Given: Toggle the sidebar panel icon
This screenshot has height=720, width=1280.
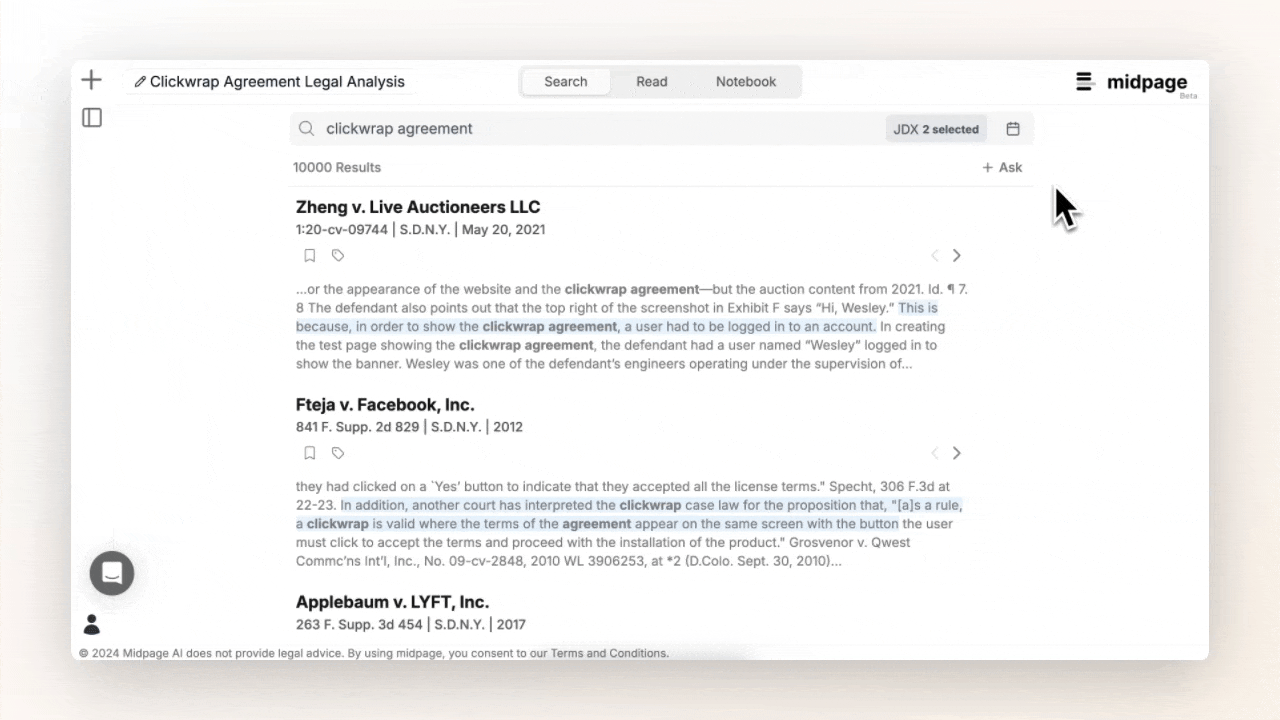Looking at the screenshot, I should click(92, 118).
